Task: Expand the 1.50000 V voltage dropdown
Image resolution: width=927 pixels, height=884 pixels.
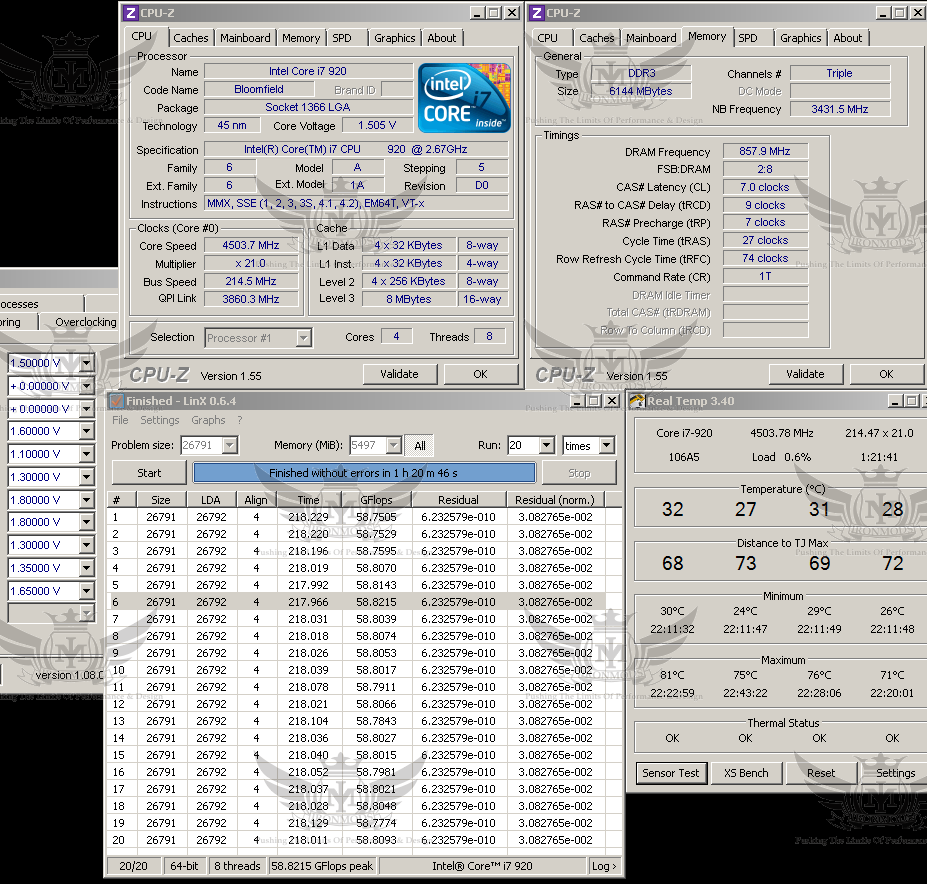Action: (87, 363)
